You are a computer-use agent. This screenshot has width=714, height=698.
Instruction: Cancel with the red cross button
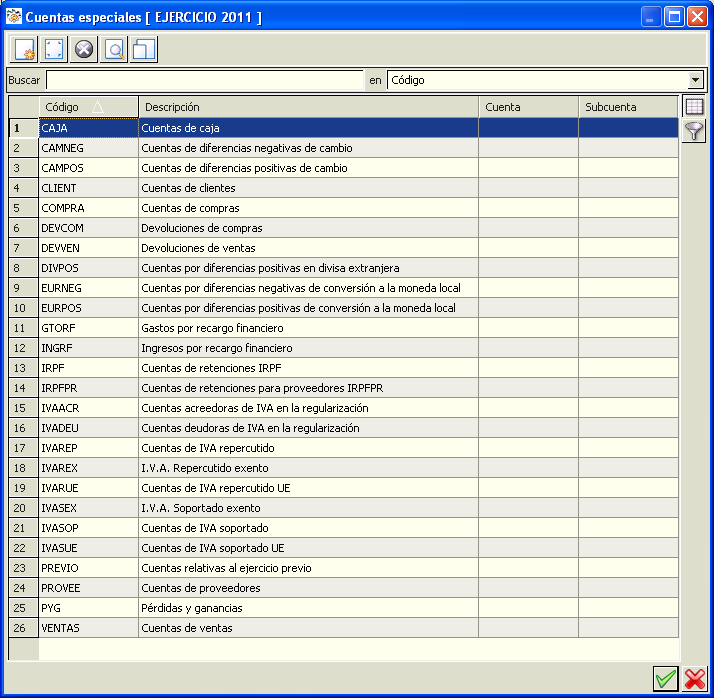click(695, 679)
